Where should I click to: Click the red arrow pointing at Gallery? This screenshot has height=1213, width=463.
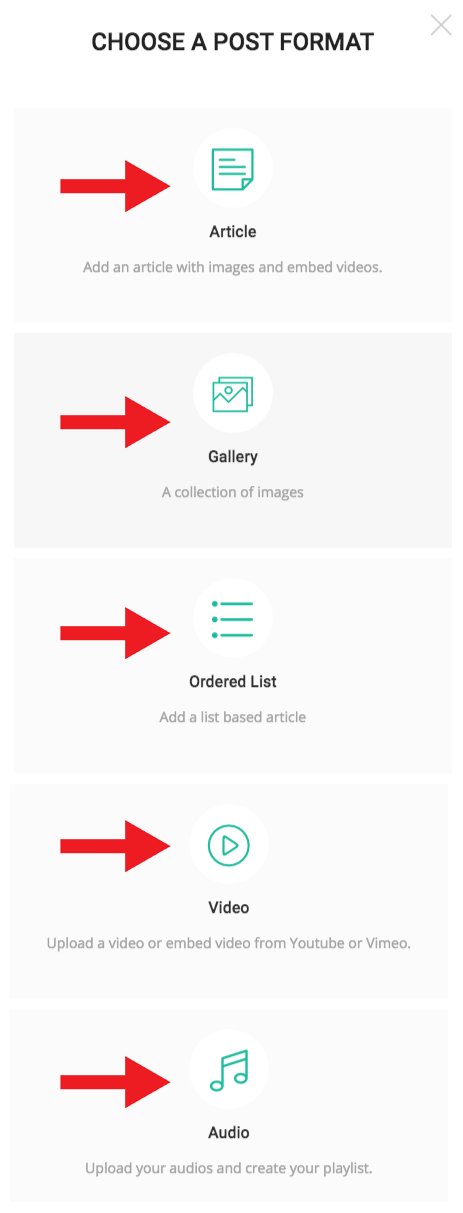pos(115,421)
